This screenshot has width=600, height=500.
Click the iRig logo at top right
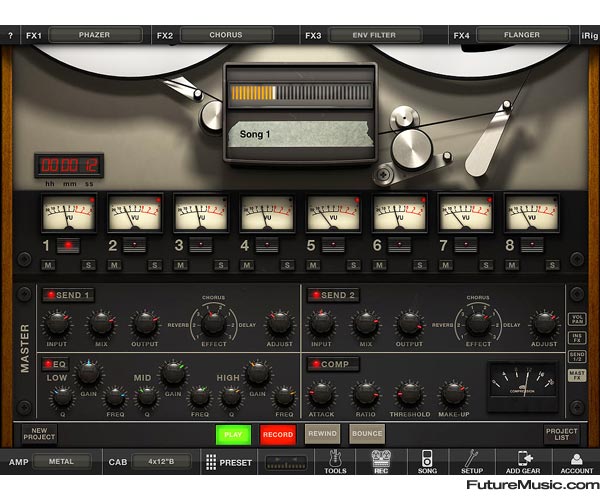(589, 36)
